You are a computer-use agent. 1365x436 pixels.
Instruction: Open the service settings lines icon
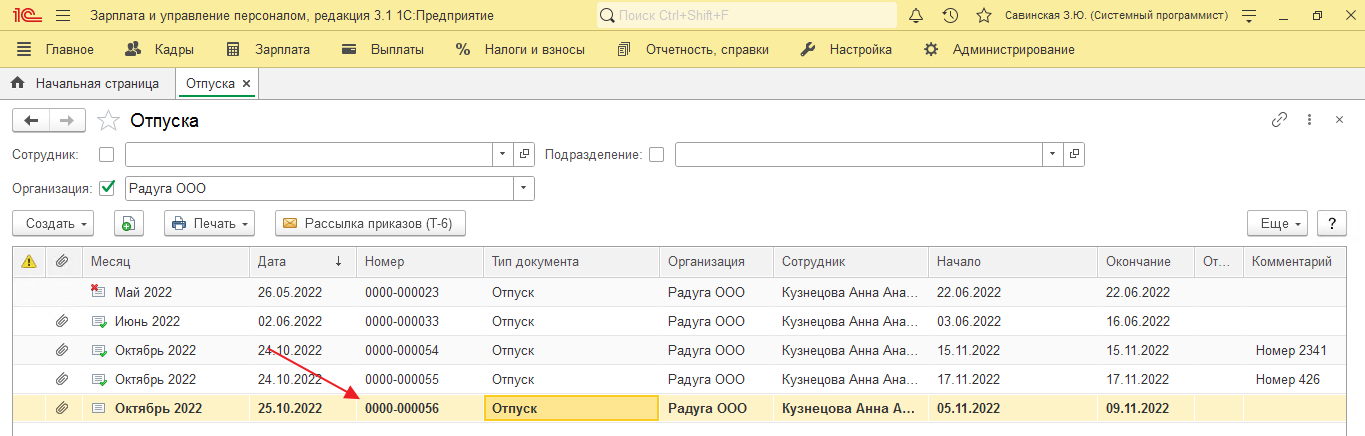[x=1249, y=16]
